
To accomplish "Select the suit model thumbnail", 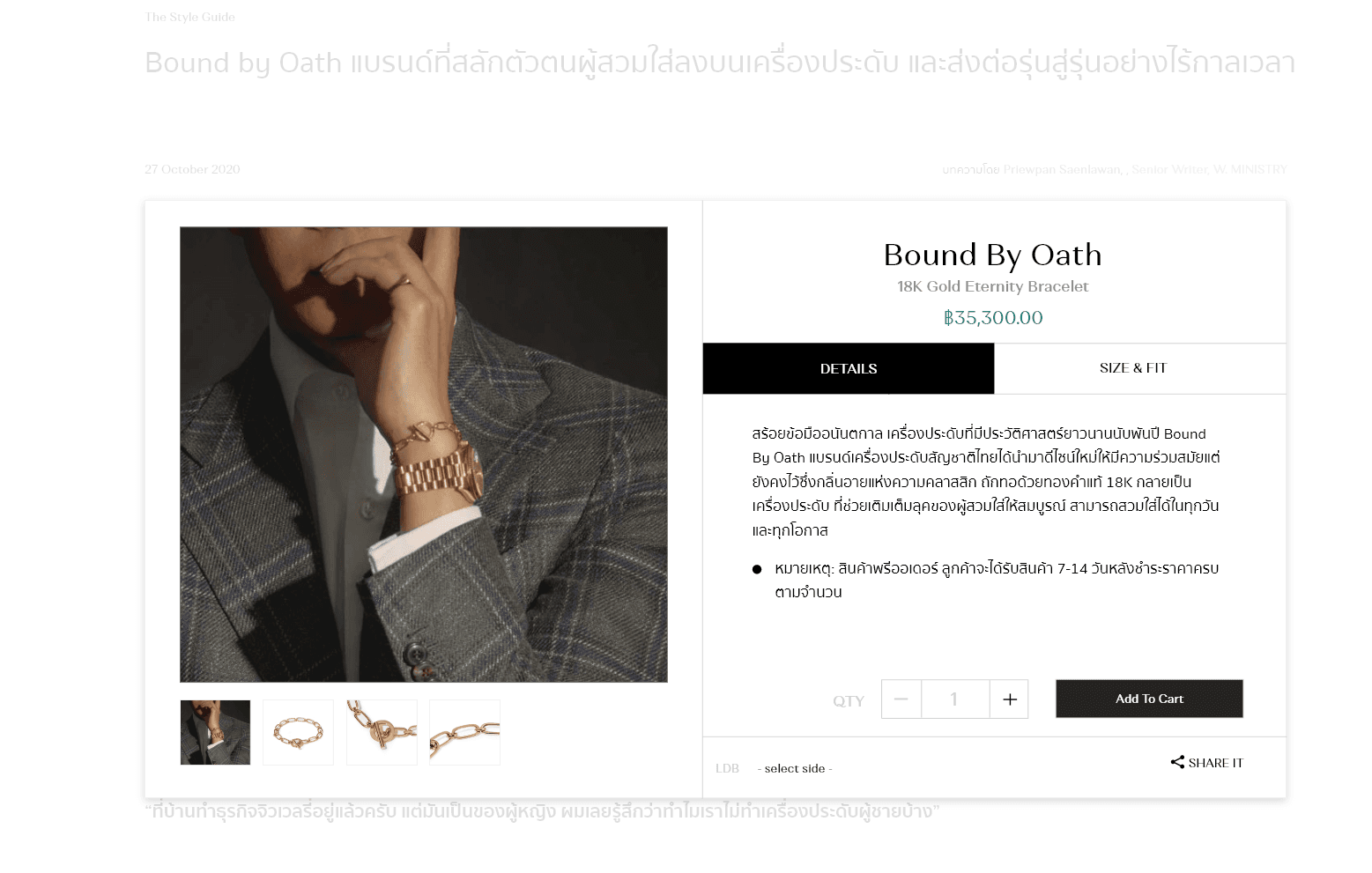I will coord(215,732).
